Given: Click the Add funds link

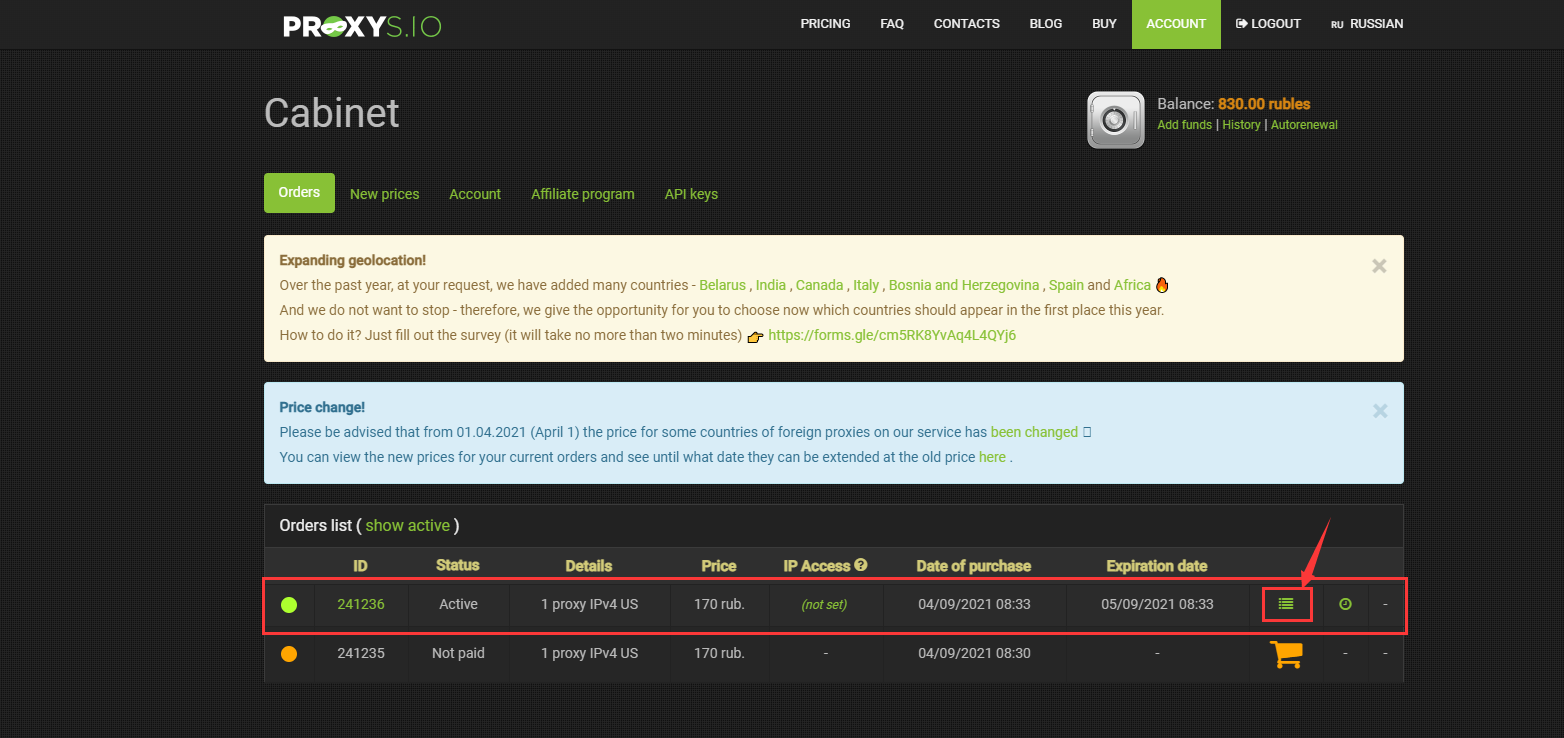Looking at the screenshot, I should pos(1184,125).
